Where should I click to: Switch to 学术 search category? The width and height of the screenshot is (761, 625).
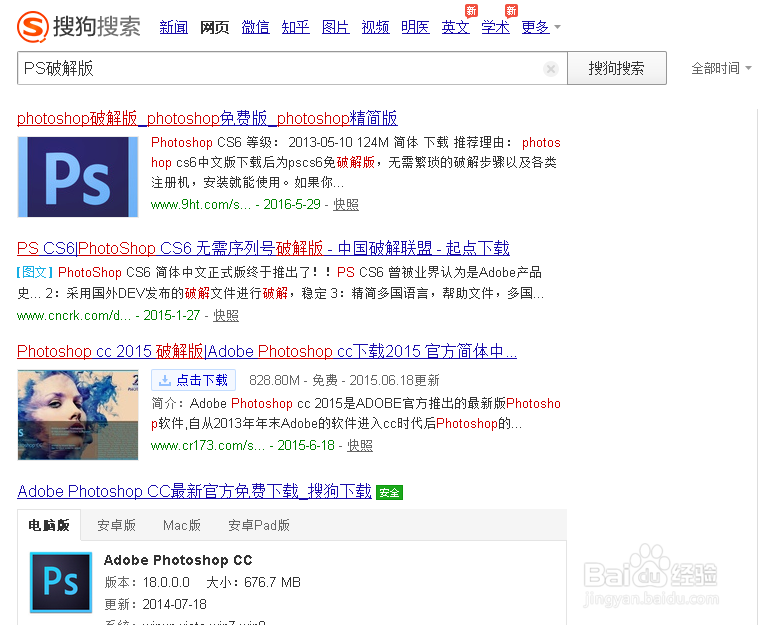496,27
